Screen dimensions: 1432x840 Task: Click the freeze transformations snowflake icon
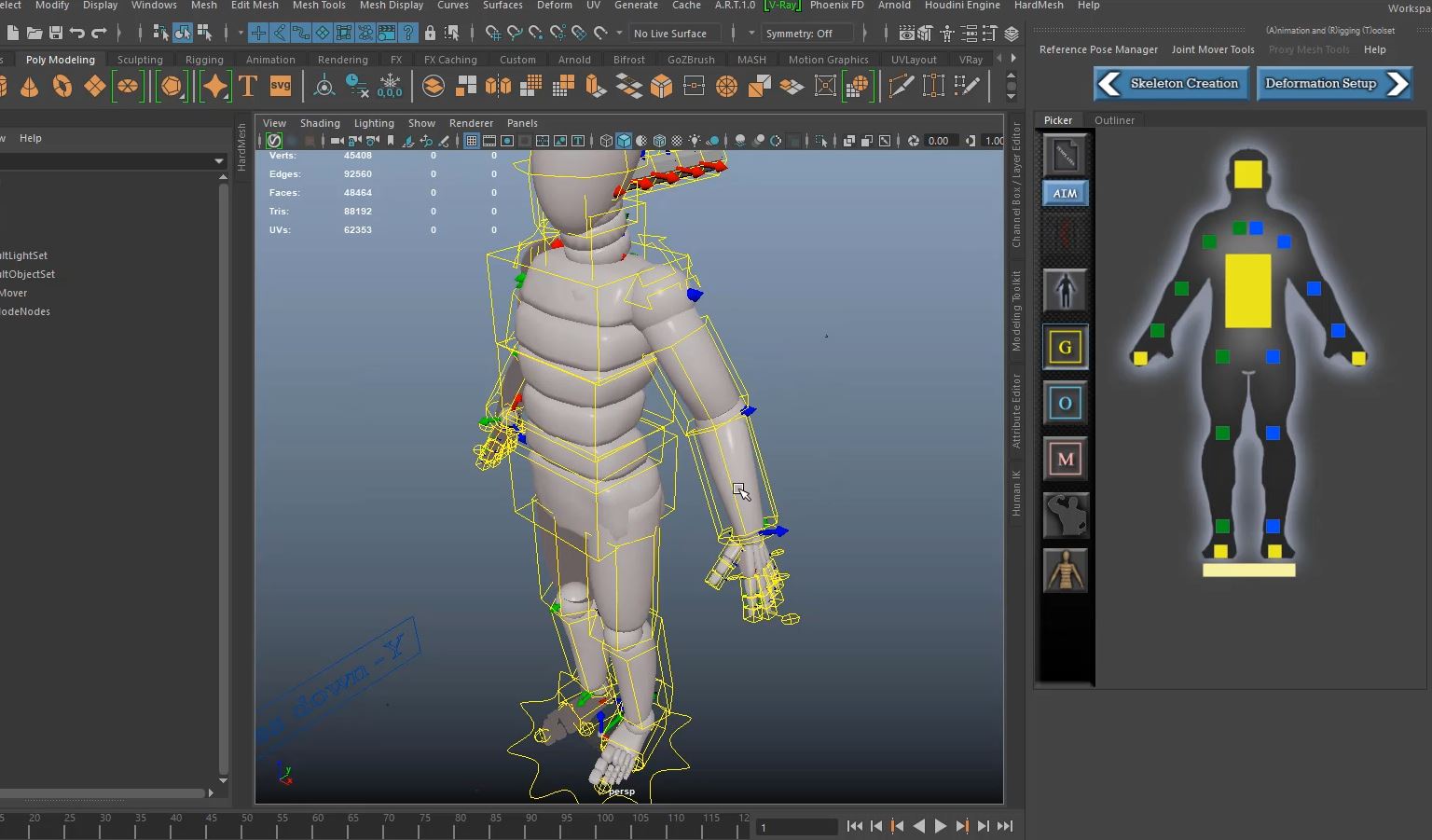click(390, 87)
